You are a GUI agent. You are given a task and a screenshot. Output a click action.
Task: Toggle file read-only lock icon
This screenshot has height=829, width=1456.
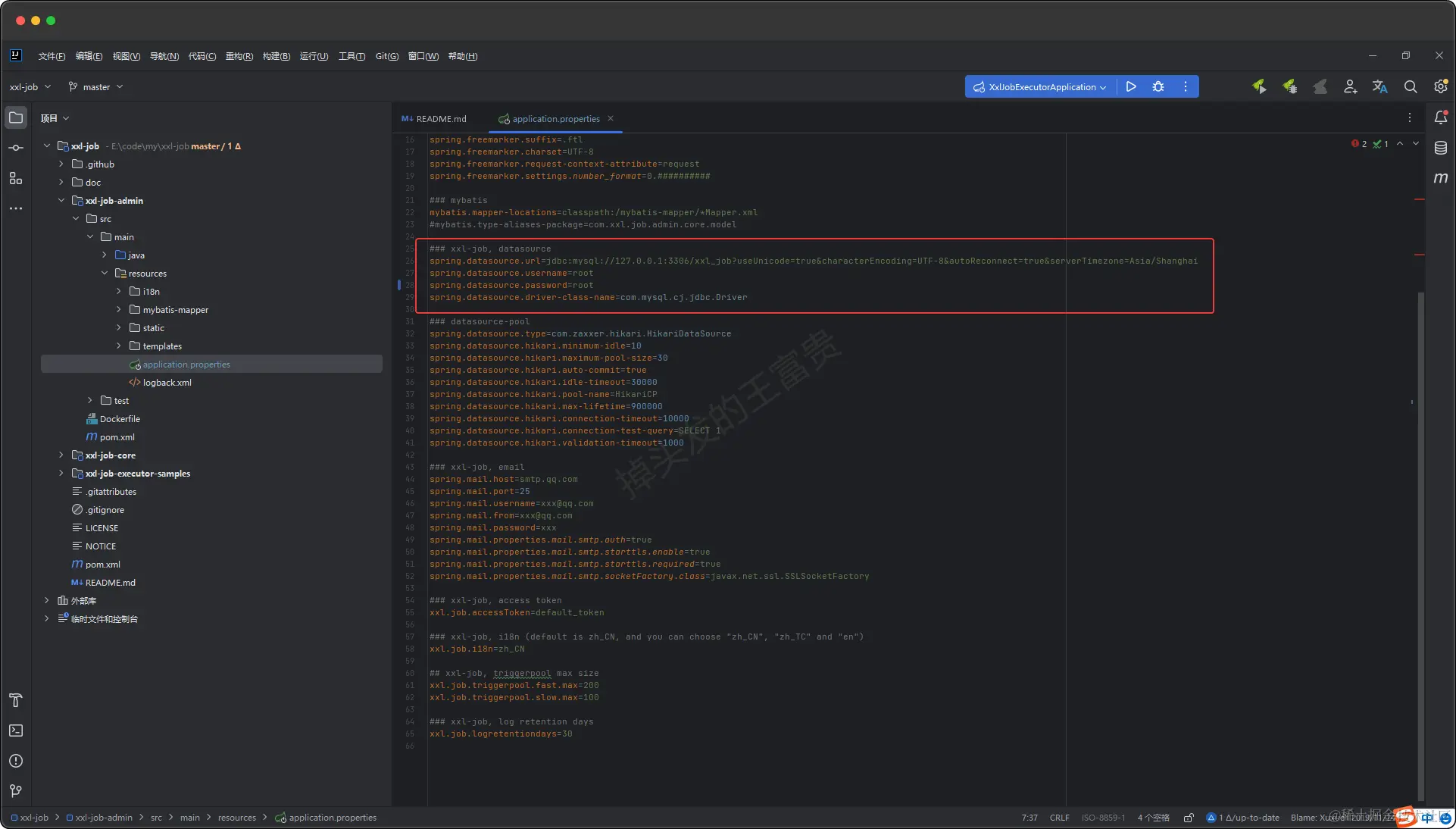coord(1189,818)
